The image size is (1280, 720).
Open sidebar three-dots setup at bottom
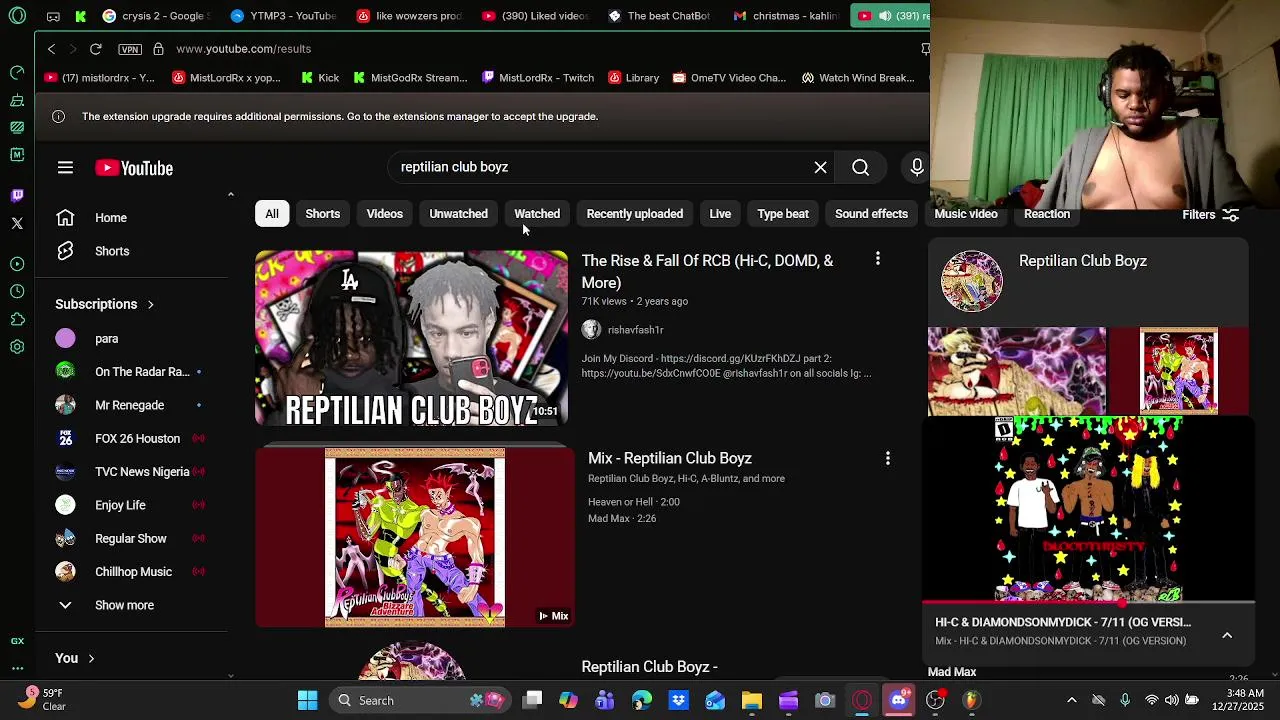pyautogui.click(x=17, y=668)
